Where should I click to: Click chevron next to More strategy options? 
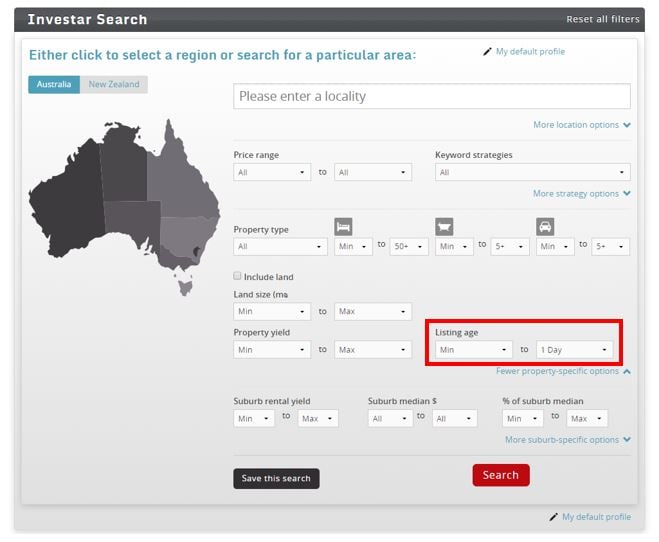pos(627,193)
